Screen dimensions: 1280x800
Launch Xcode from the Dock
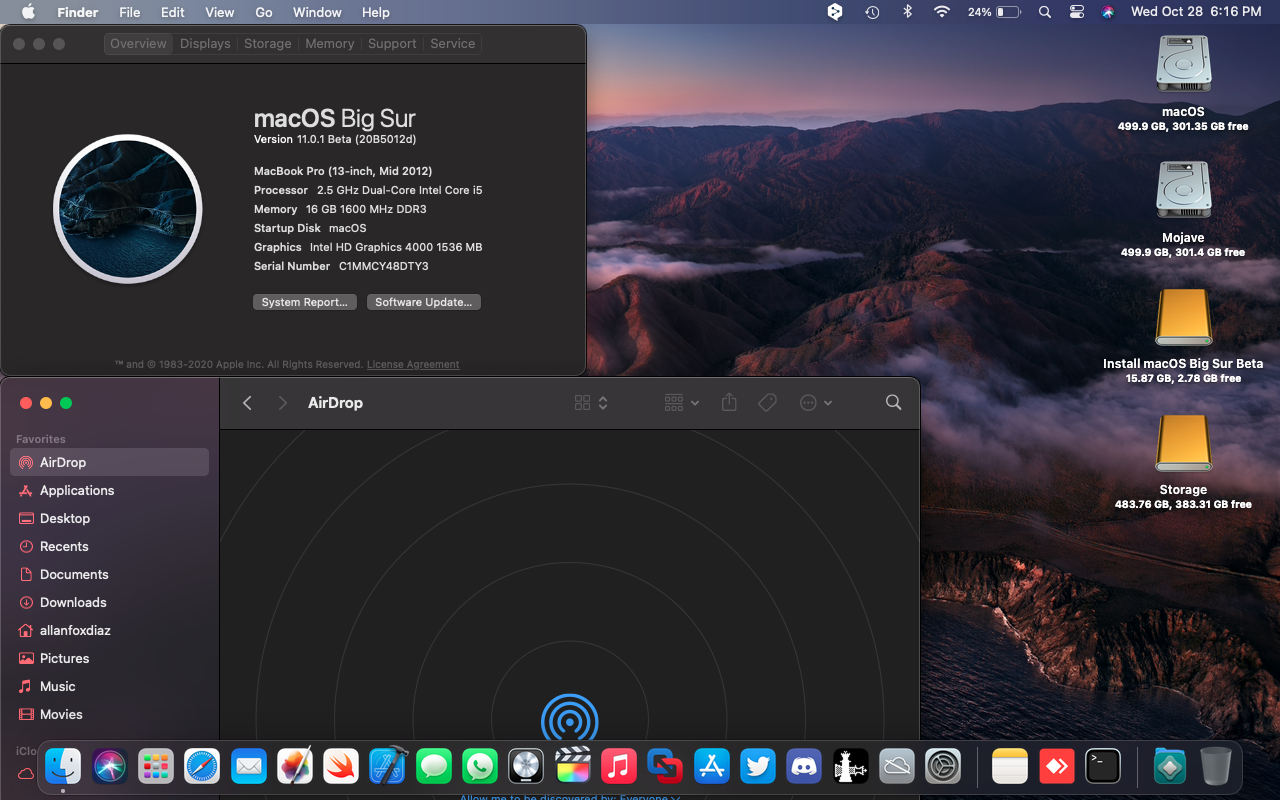click(388, 767)
